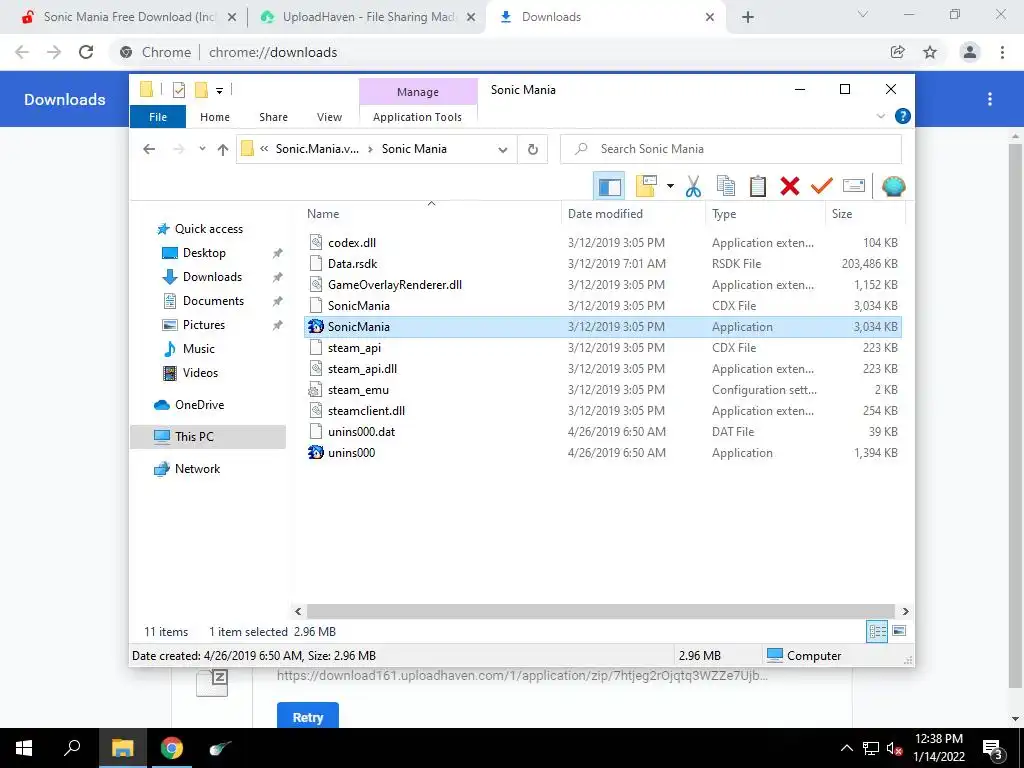Click the New folder icon in the title bar
Viewport: 1024px width, 768px height.
click(201, 89)
